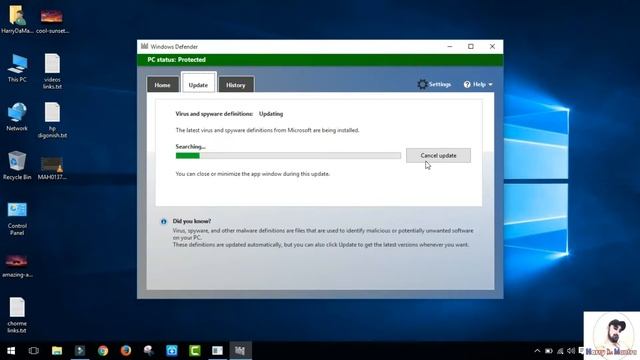This screenshot has width=640, height=360.
Task: Select the Recycle Bin desktop icon
Action: (x=17, y=166)
